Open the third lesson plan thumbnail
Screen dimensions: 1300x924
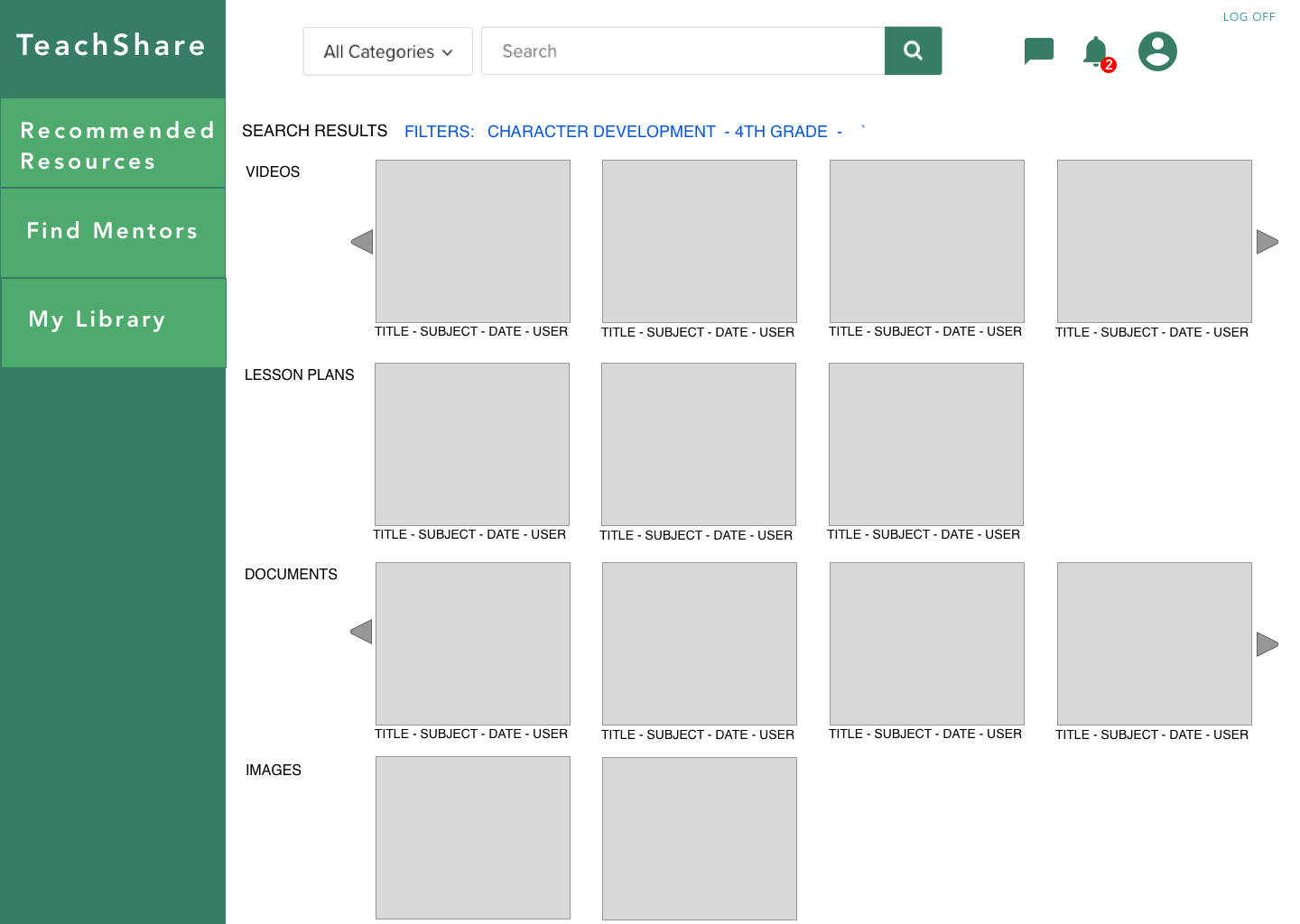pos(925,444)
